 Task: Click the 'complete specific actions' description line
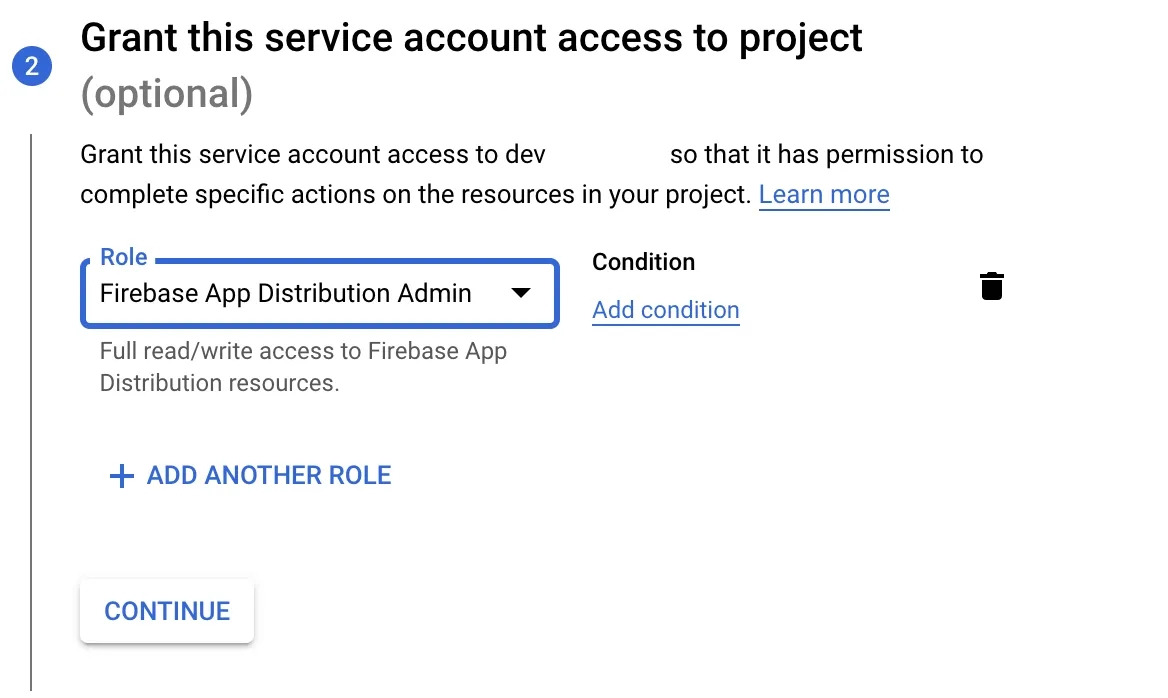pos(414,194)
